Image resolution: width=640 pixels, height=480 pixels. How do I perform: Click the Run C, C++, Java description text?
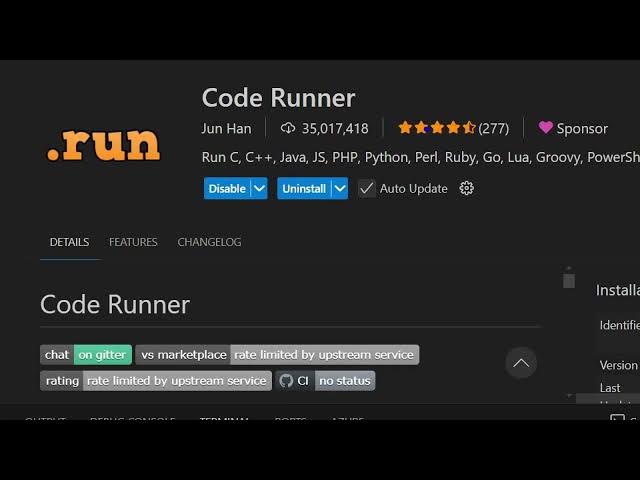click(x=420, y=157)
